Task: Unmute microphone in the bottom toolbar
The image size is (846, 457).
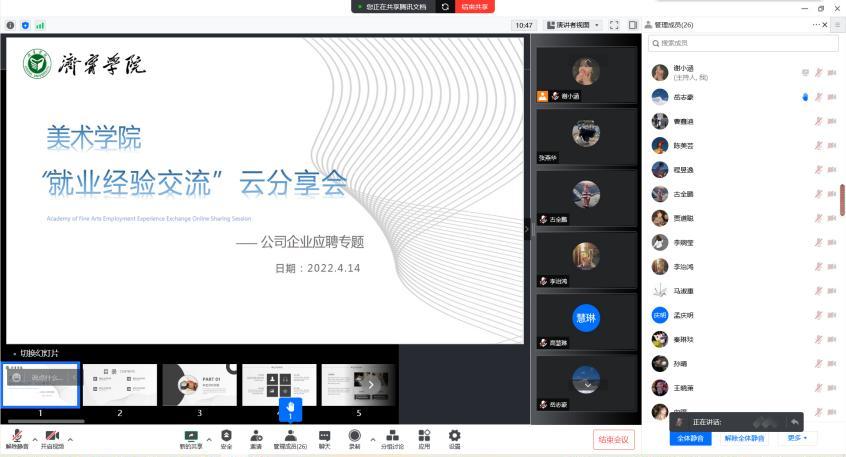Action: click(x=17, y=438)
